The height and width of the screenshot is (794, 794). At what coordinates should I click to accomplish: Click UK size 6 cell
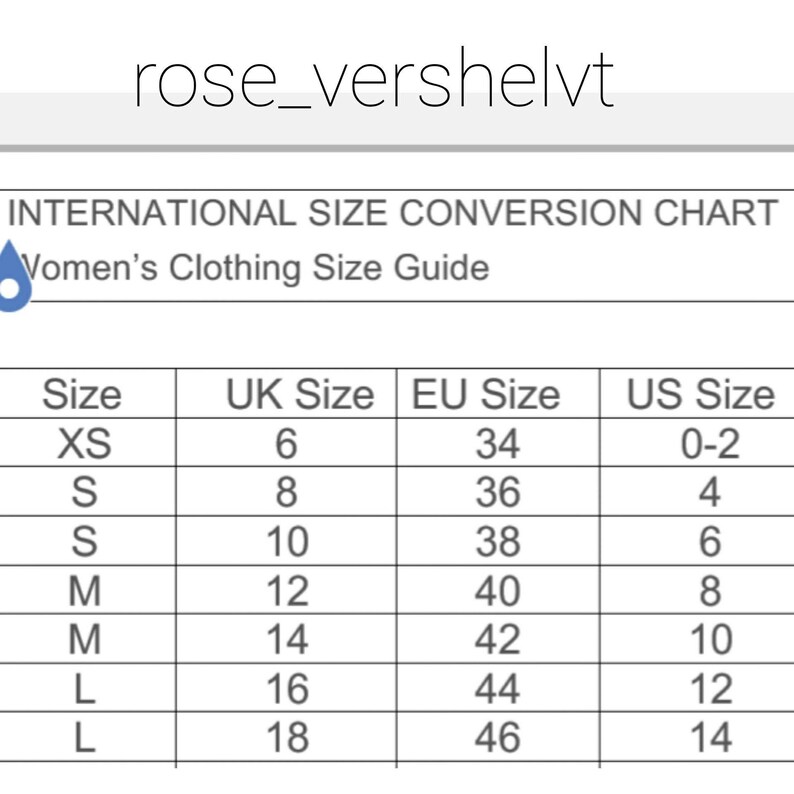pyautogui.click(x=287, y=444)
